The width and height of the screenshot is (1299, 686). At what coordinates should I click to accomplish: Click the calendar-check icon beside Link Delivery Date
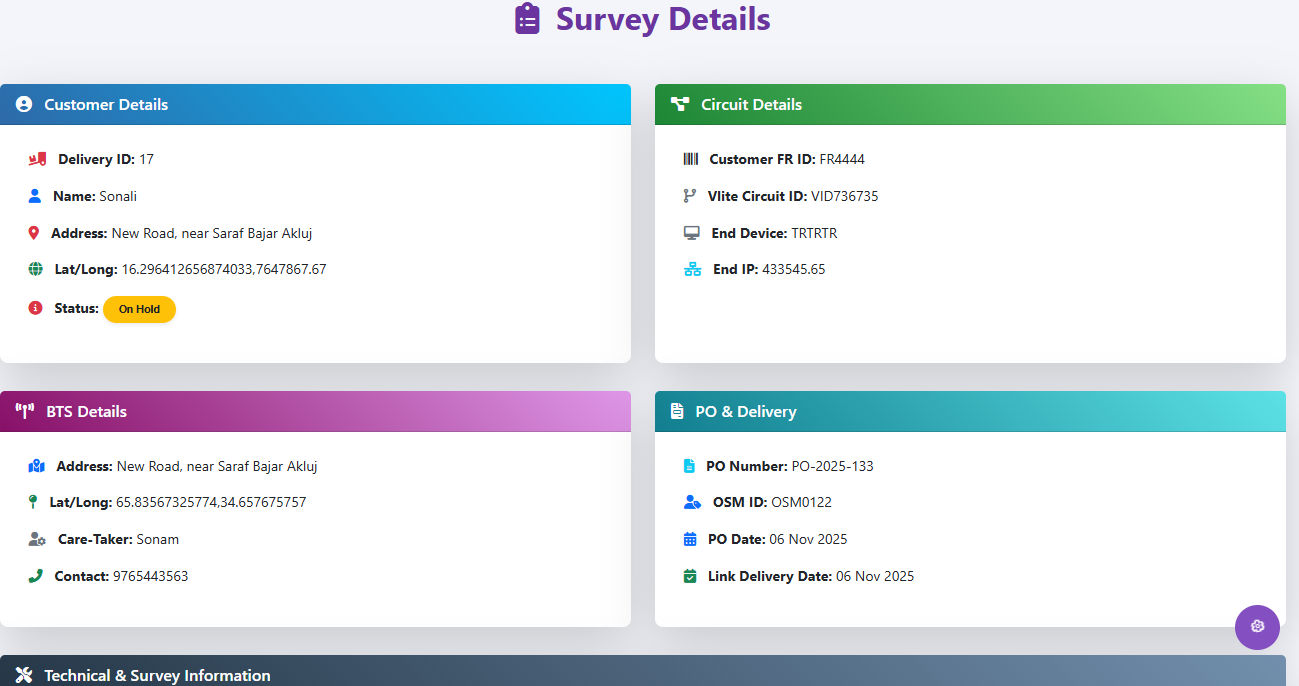[x=690, y=576]
